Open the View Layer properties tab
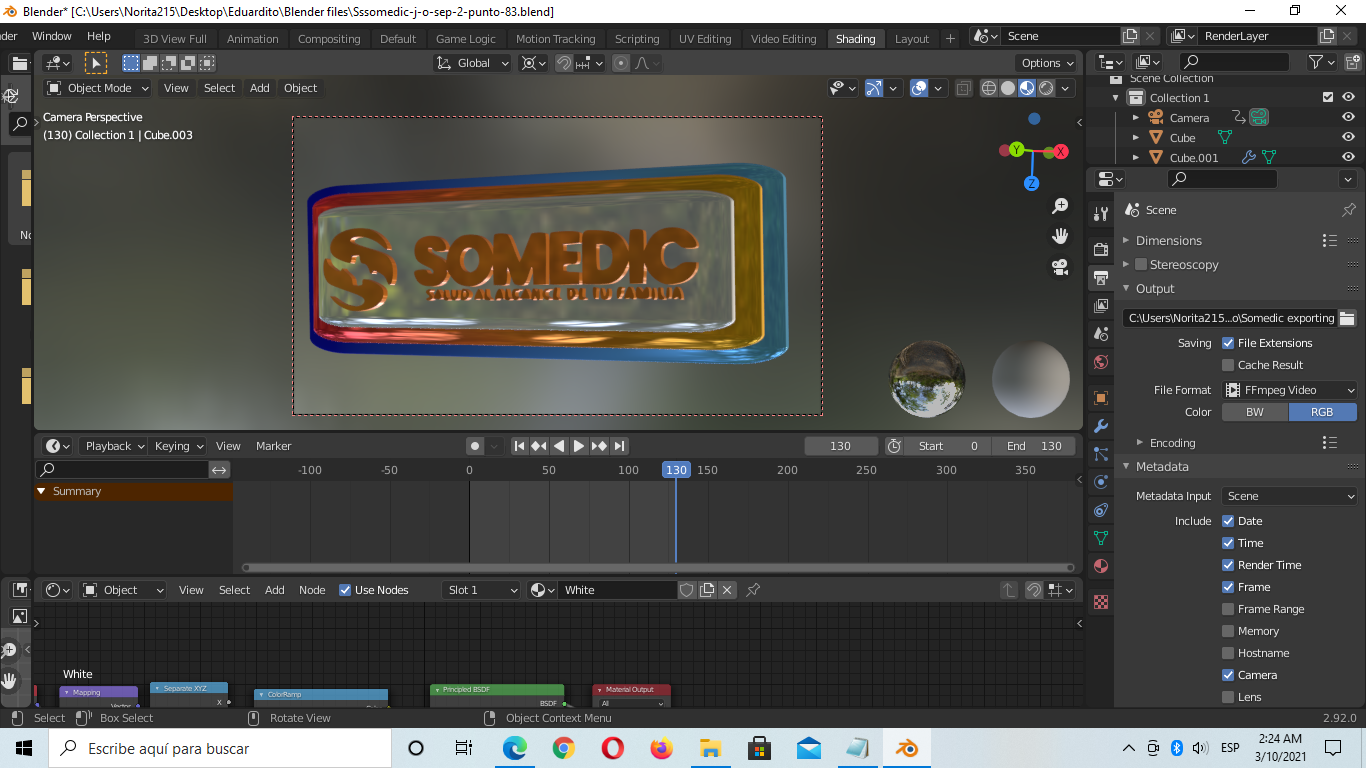Screen dimensions: 1366x768 [1101, 305]
